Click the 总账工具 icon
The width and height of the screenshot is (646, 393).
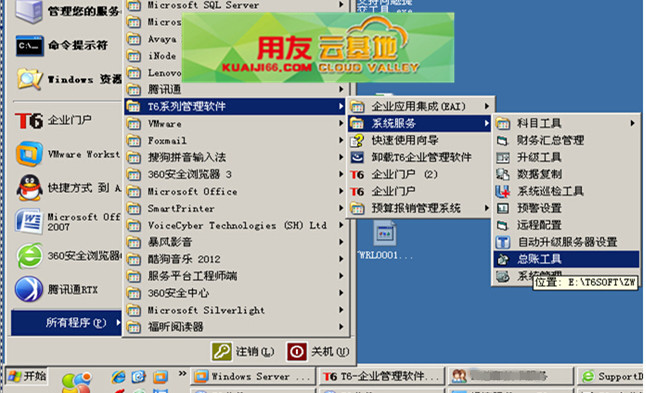pos(503,259)
